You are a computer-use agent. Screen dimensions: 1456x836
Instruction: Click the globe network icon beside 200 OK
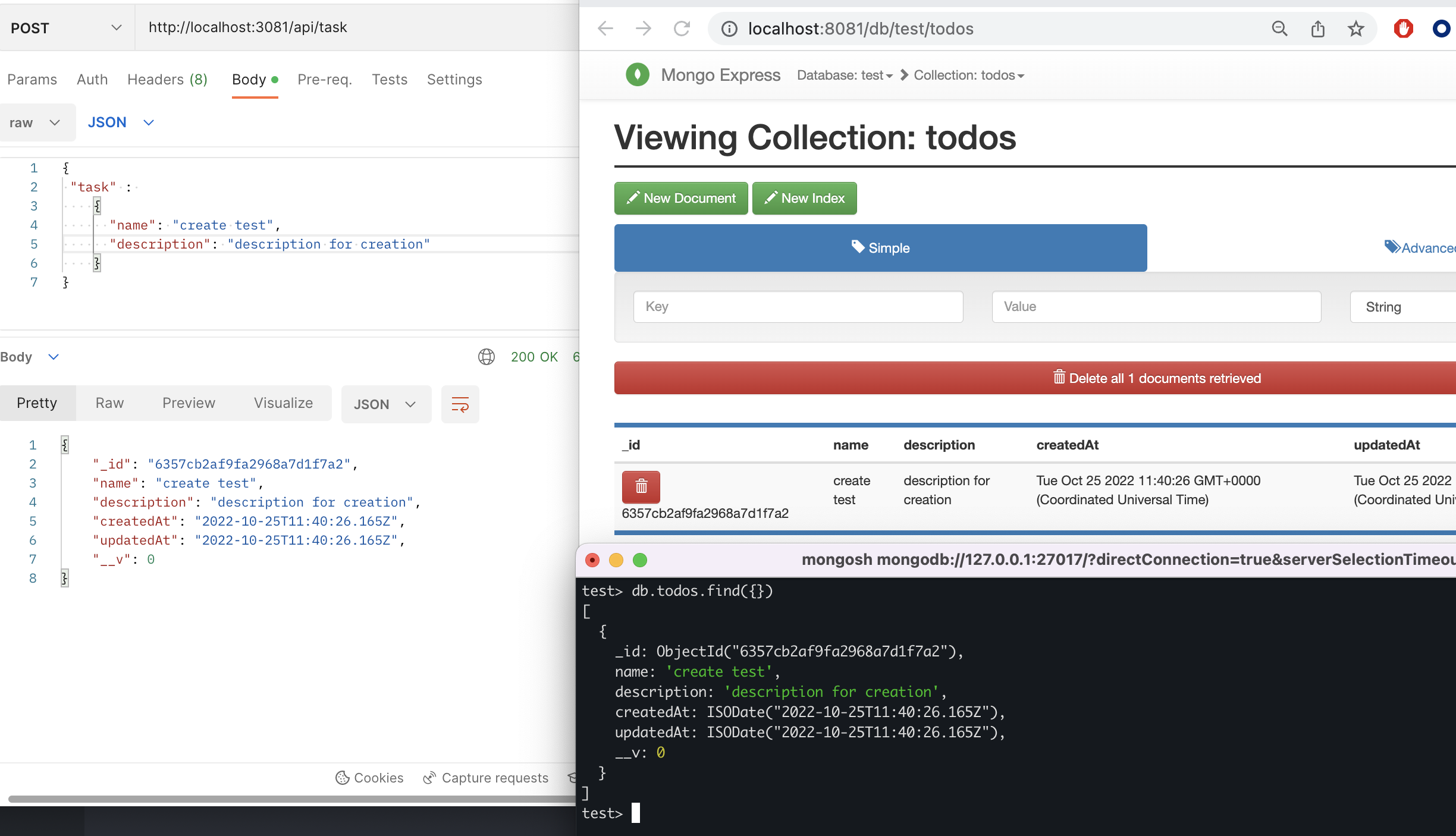[x=487, y=357]
